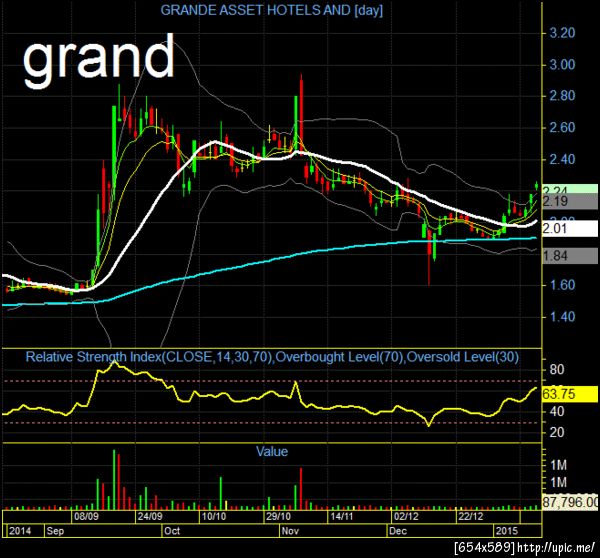Click the tall red candlestick spike in early November

click(301, 115)
